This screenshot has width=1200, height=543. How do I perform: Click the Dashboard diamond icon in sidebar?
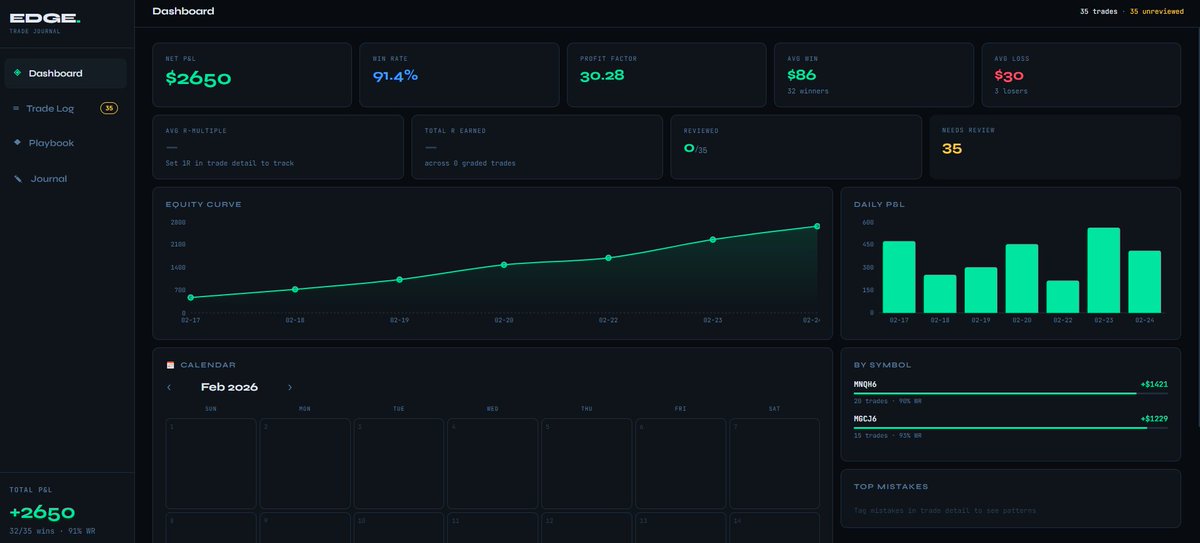[x=17, y=73]
